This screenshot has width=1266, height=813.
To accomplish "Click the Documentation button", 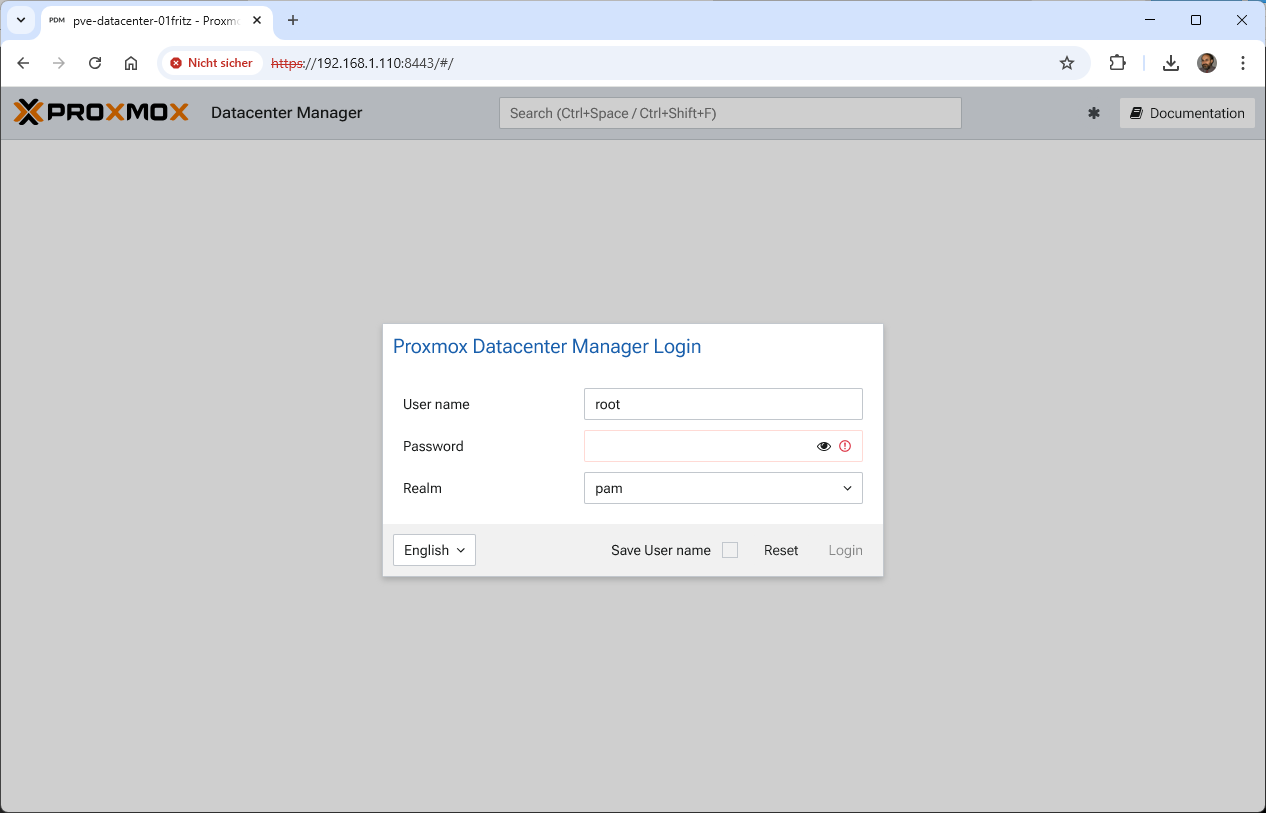I will coord(1187,113).
